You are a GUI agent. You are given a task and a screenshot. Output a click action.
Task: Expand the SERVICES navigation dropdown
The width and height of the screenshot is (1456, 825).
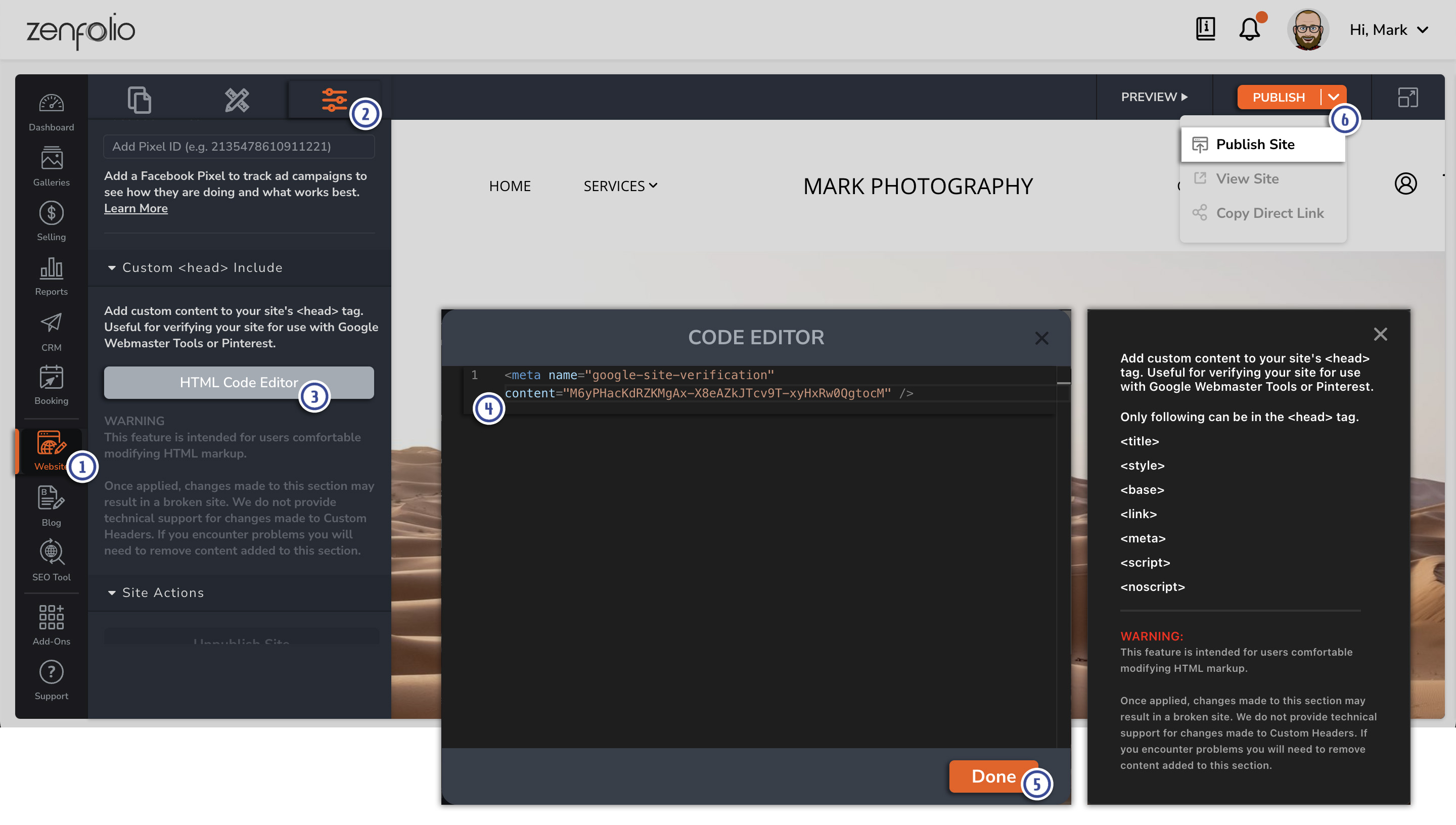coord(620,186)
